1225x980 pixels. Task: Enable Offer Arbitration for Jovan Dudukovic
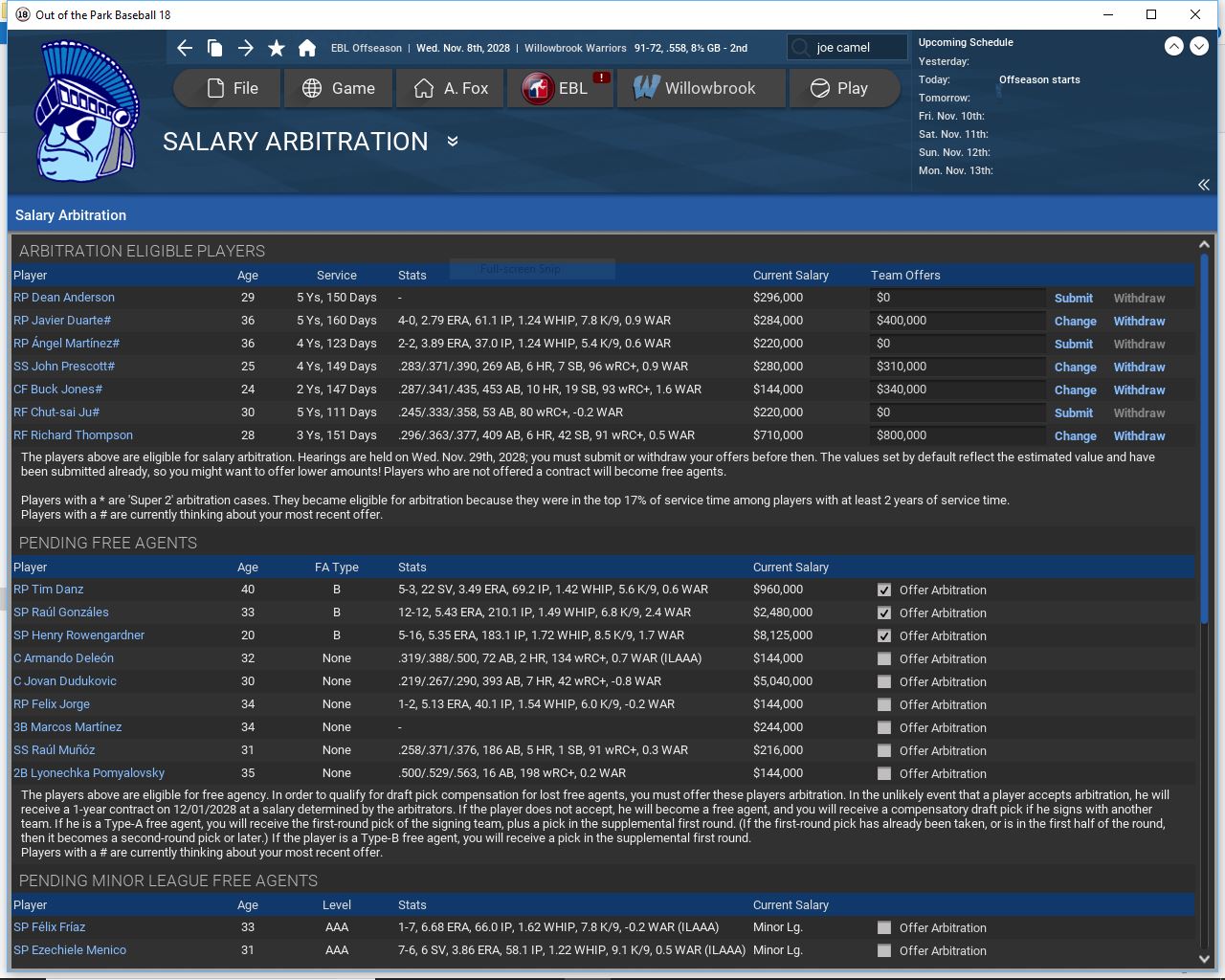[884, 682]
